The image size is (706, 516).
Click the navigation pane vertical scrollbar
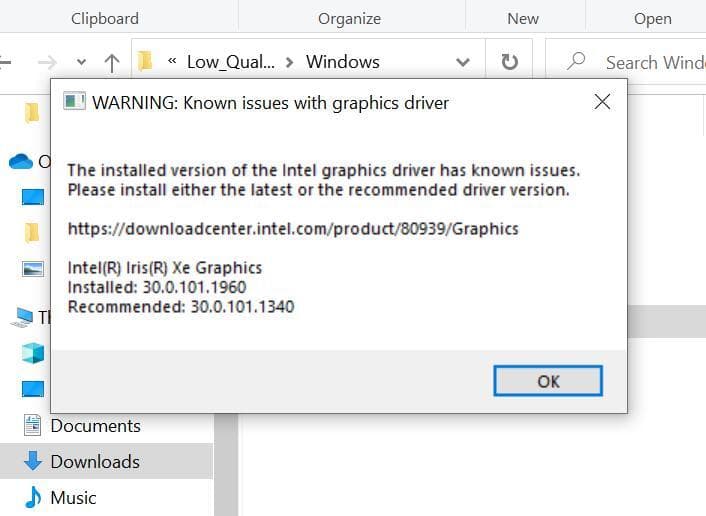click(x=226, y=465)
